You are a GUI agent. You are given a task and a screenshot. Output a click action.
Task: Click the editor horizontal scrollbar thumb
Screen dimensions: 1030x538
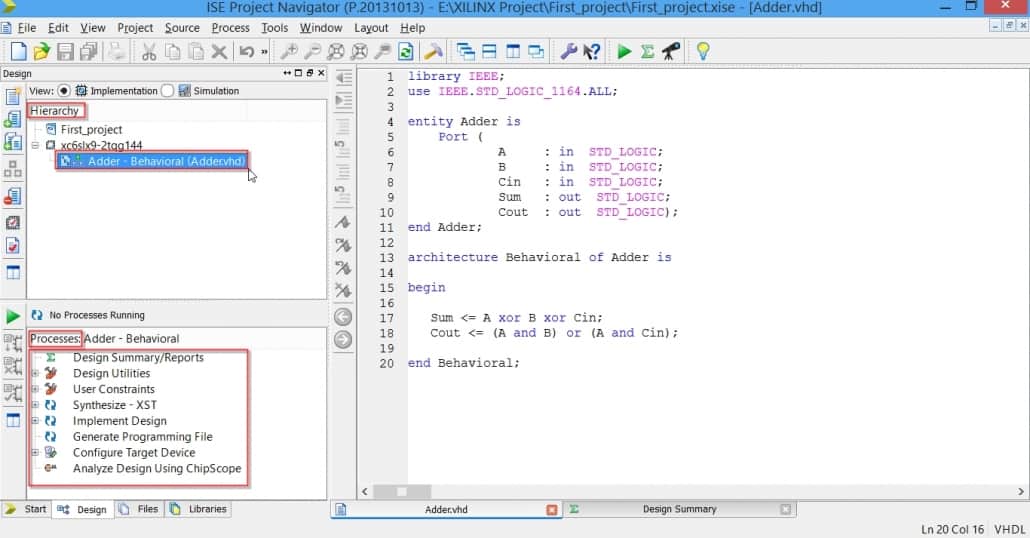[402, 491]
